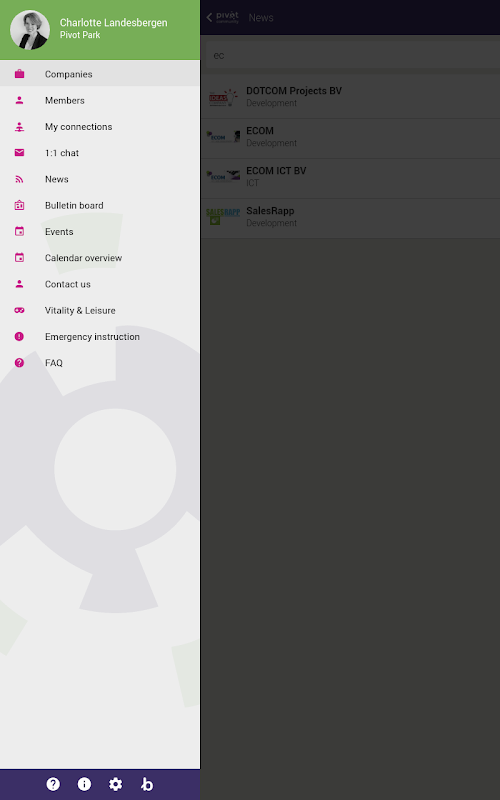Open 1:1 chat
The image size is (500, 800).
[100, 153]
